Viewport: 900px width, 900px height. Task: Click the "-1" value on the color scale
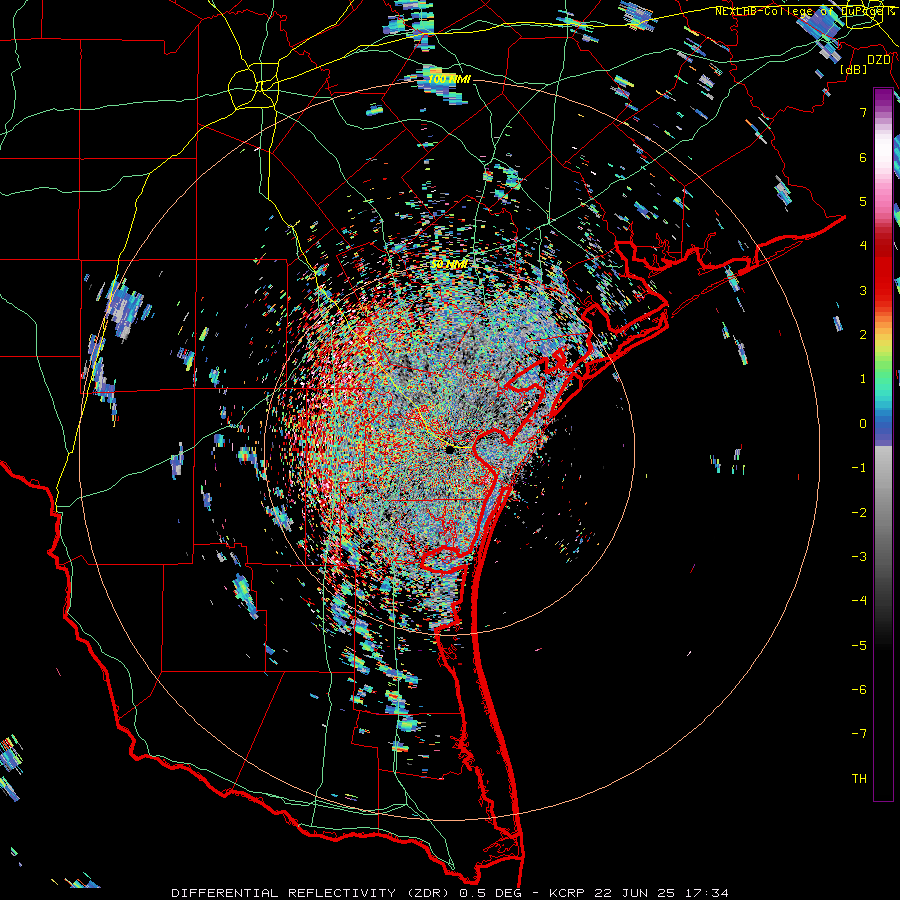point(859,468)
